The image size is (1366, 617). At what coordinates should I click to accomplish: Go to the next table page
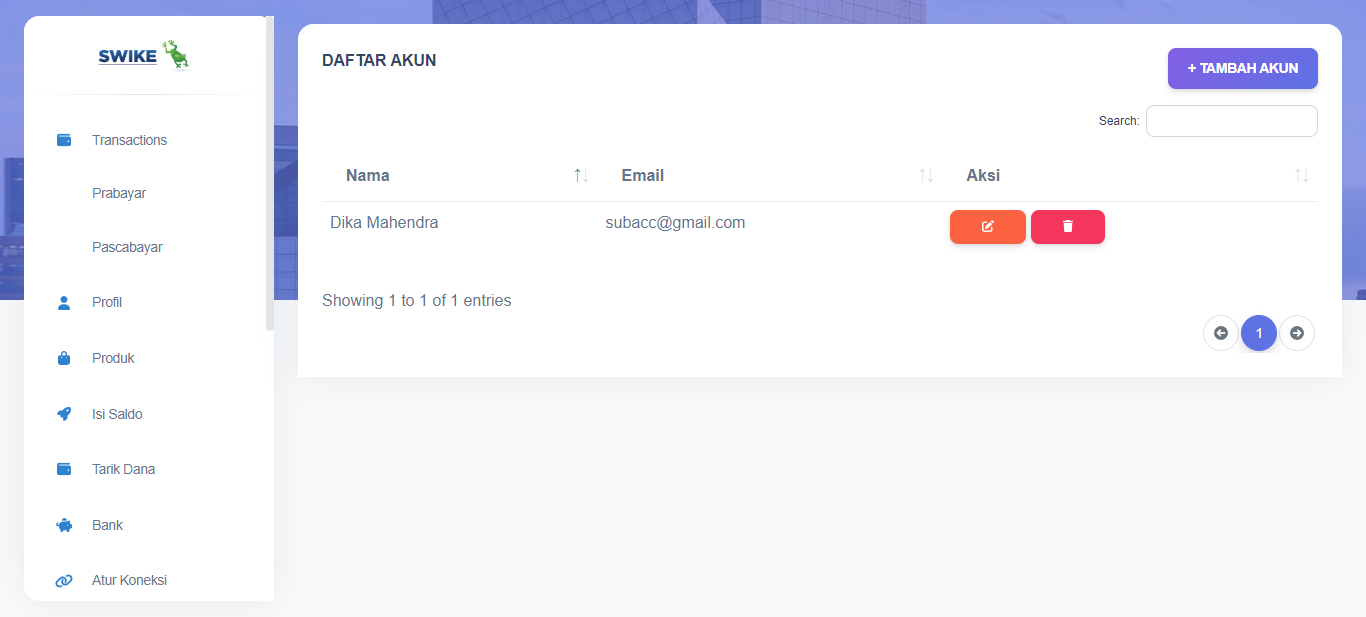click(1296, 333)
